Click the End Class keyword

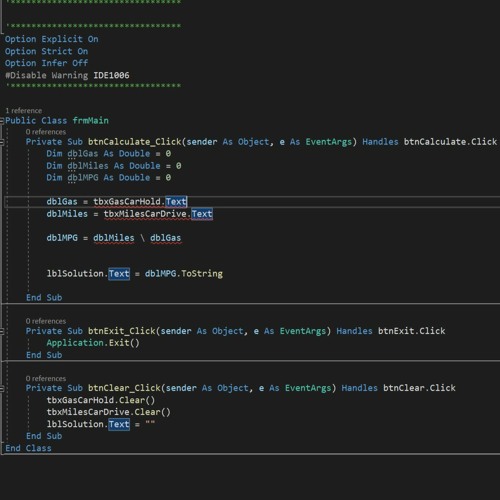click(x=28, y=448)
